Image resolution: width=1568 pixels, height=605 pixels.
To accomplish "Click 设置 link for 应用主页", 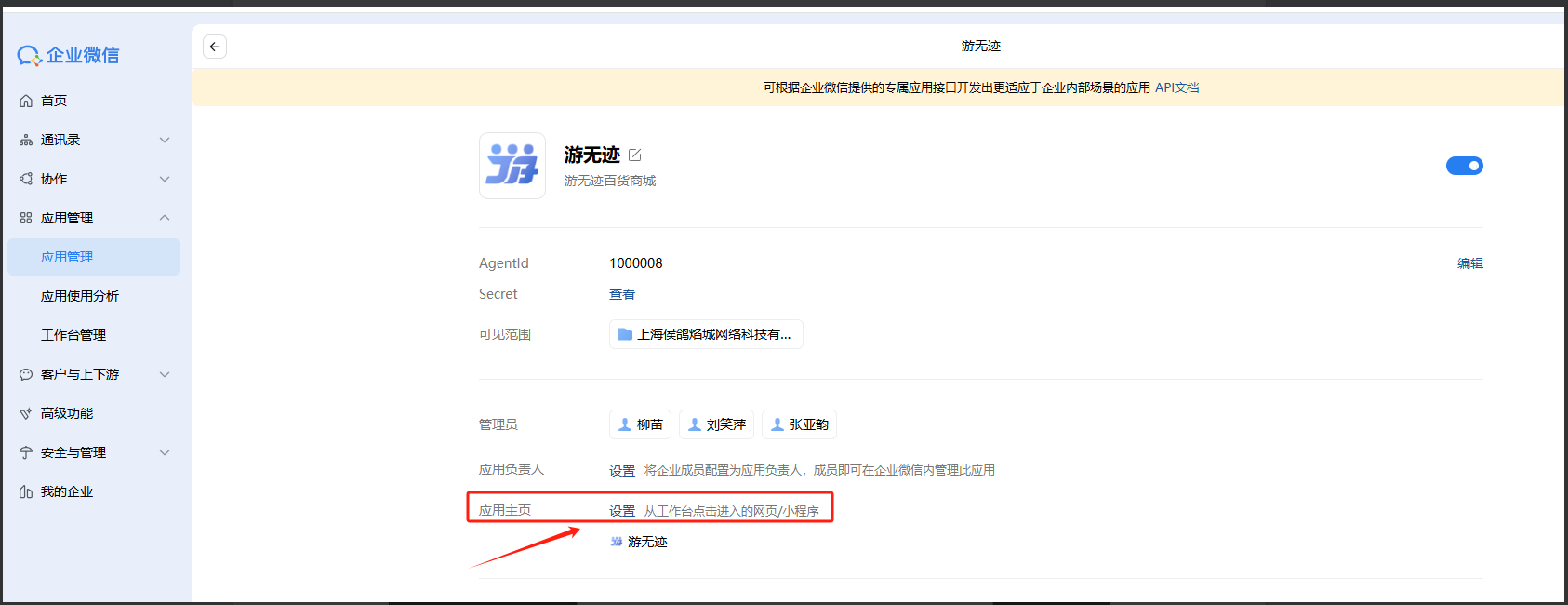I will pyautogui.click(x=622, y=511).
